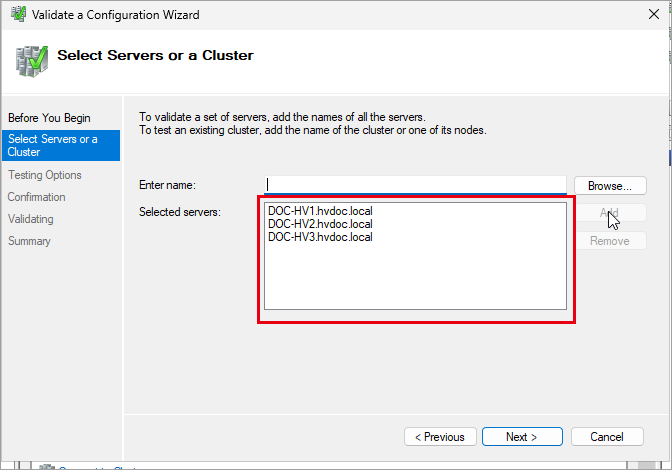Go back with the < Previous button
Screen dimensions: 672x470
[440, 437]
